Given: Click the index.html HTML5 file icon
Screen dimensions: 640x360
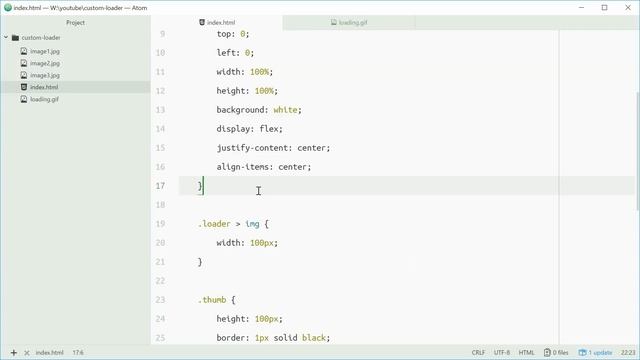Looking at the screenshot, I should tap(24, 87).
